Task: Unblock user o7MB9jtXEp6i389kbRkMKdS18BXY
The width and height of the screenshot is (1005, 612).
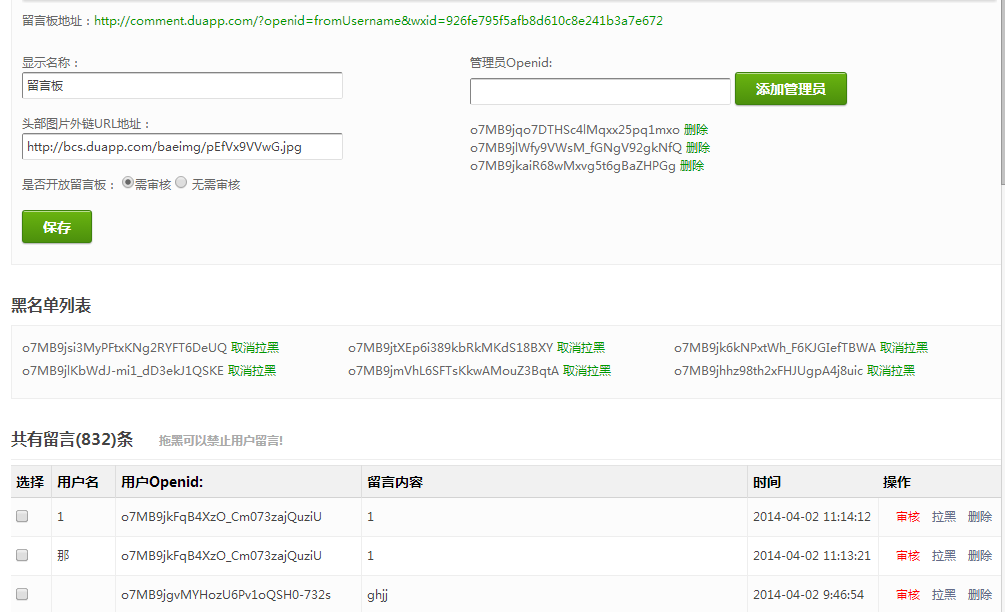Action: click(581, 348)
